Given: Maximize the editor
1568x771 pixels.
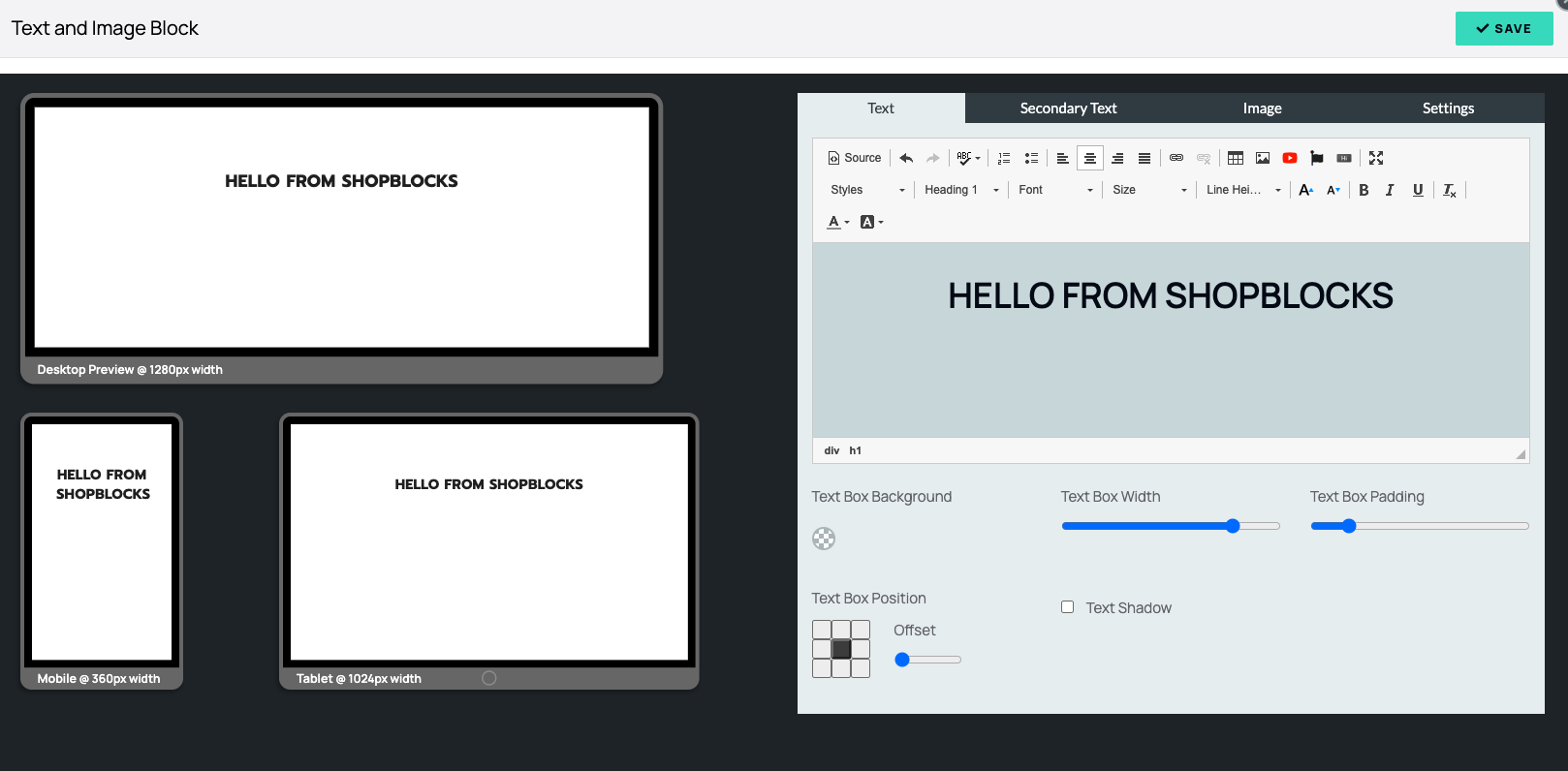Looking at the screenshot, I should click(x=1376, y=158).
